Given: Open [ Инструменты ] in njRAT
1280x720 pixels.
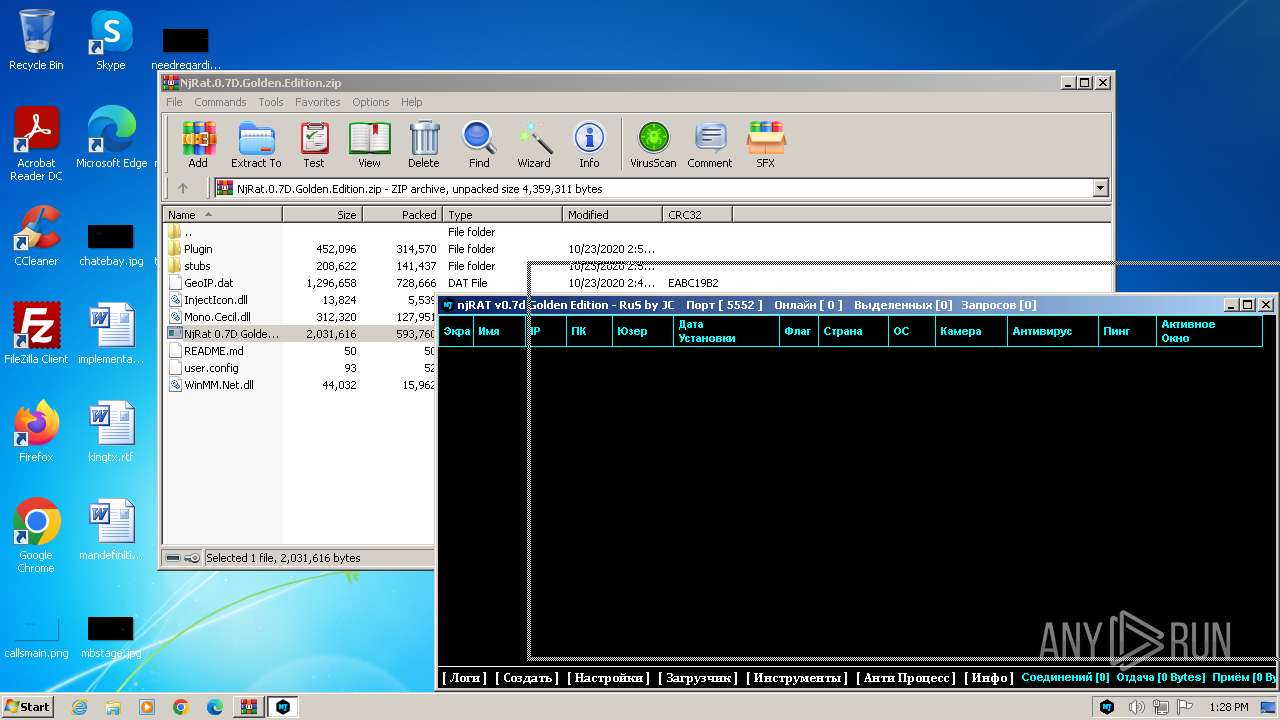Looking at the screenshot, I should tap(798, 678).
